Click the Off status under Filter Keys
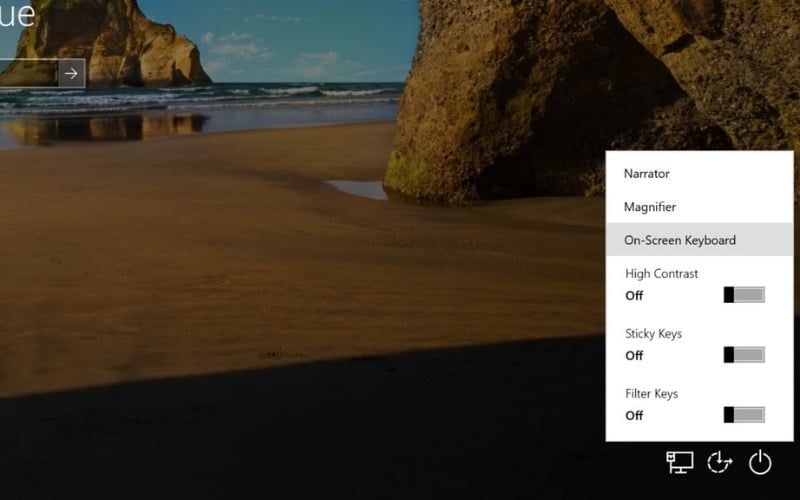This screenshot has height=500, width=800. pyautogui.click(x=634, y=416)
